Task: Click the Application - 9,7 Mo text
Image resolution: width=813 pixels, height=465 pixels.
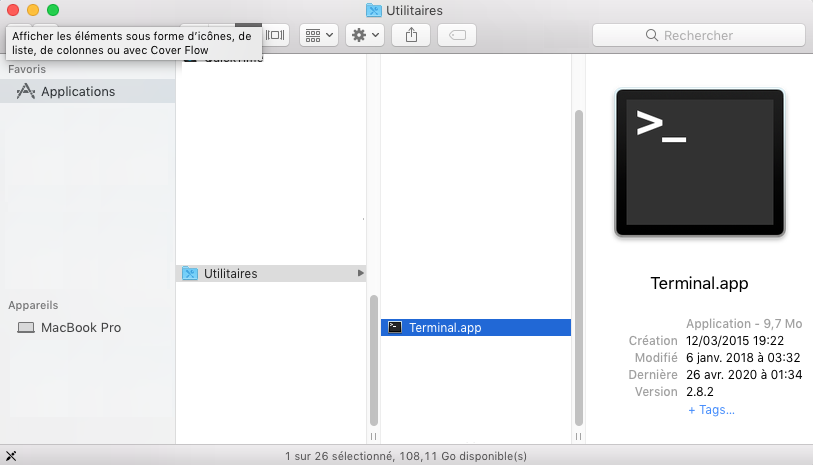Action: tap(744, 323)
